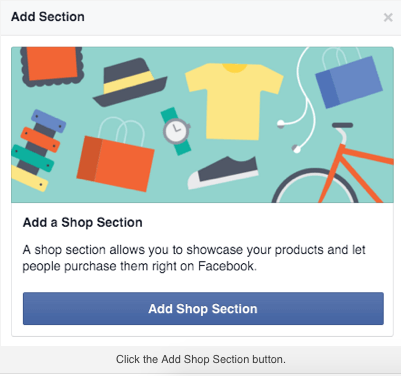Click the teal wristwatch illustration
The image size is (401, 376).
[x=176, y=131]
